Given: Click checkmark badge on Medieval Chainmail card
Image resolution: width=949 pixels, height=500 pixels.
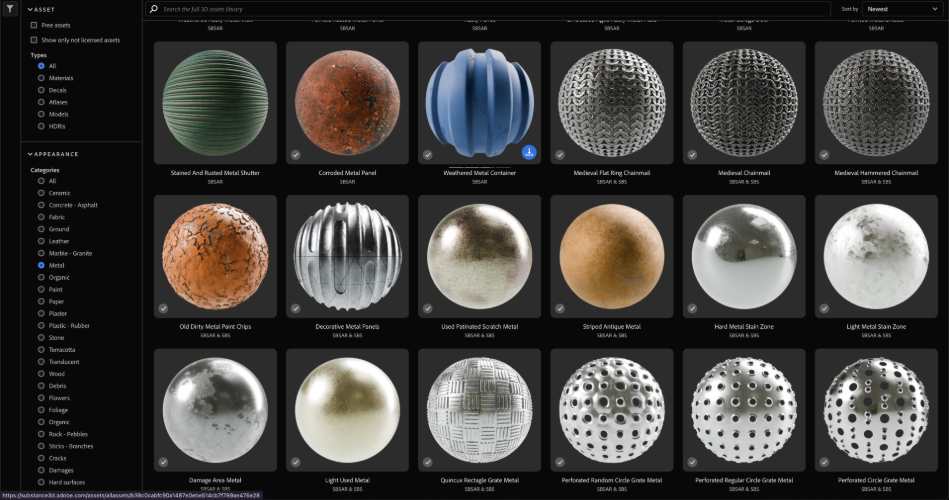Looking at the screenshot, I should click(x=692, y=155).
